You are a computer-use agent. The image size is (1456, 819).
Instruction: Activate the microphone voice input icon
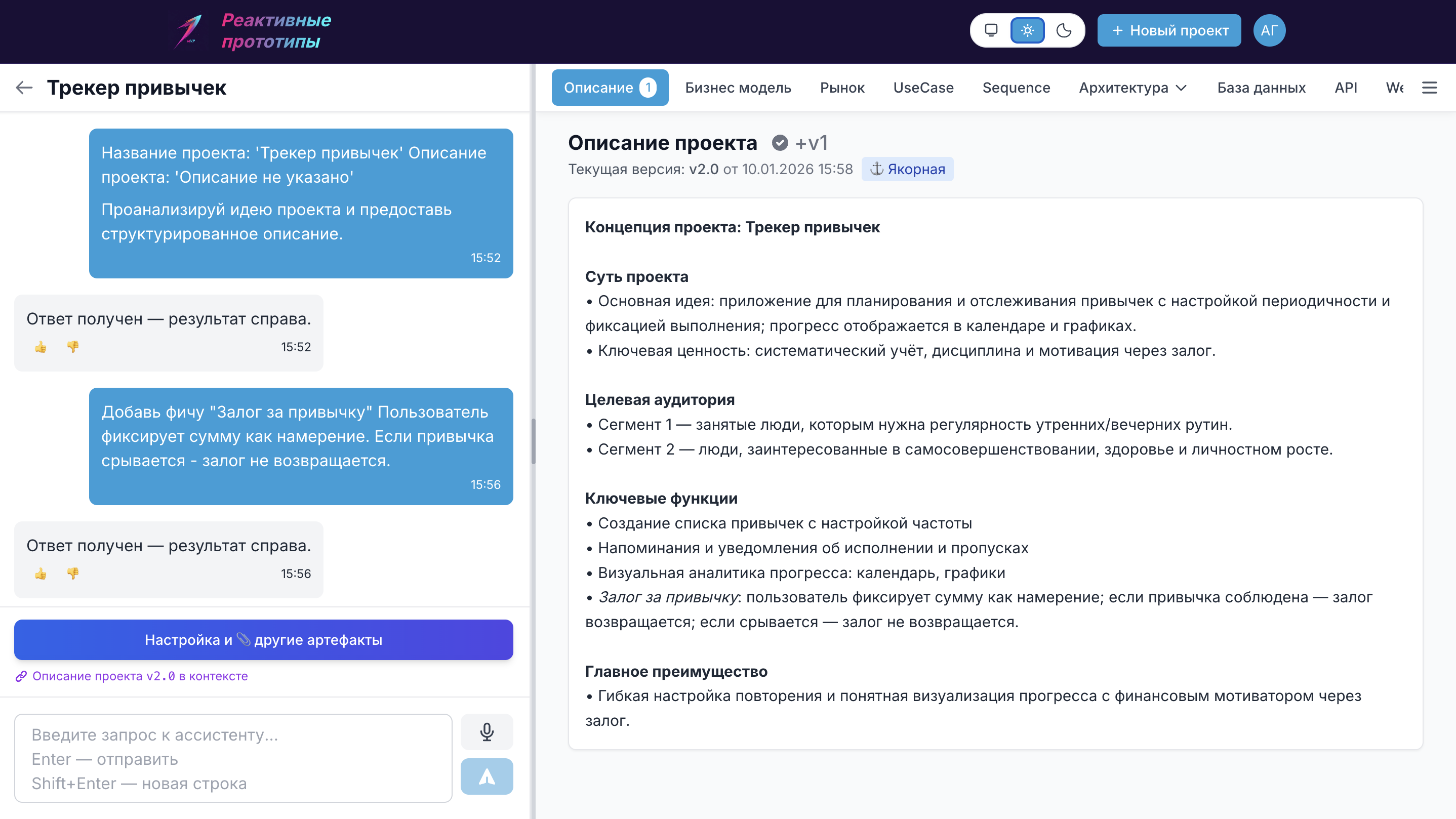tap(487, 731)
